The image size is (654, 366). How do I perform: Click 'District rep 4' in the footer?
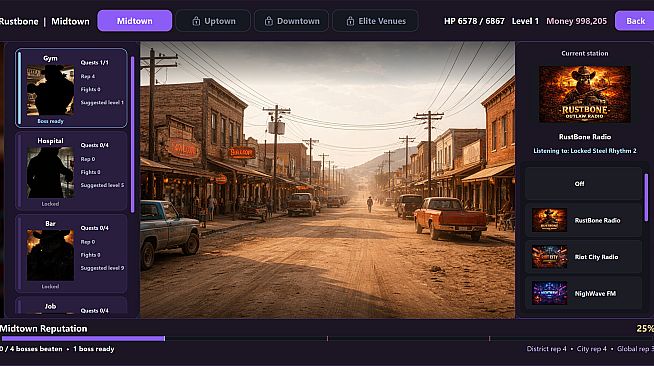click(x=546, y=349)
